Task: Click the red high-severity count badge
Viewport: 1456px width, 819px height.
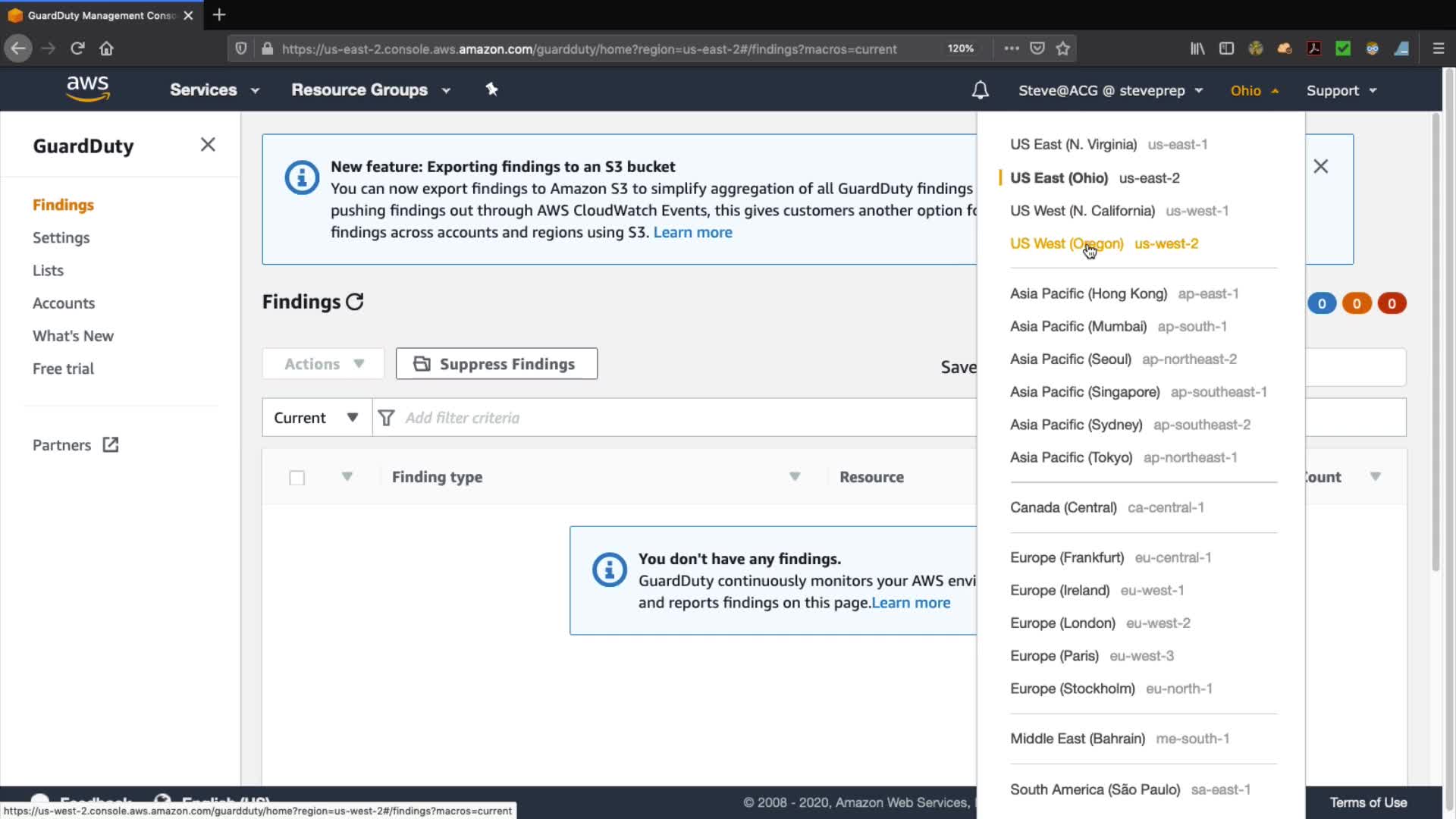Action: tap(1392, 303)
